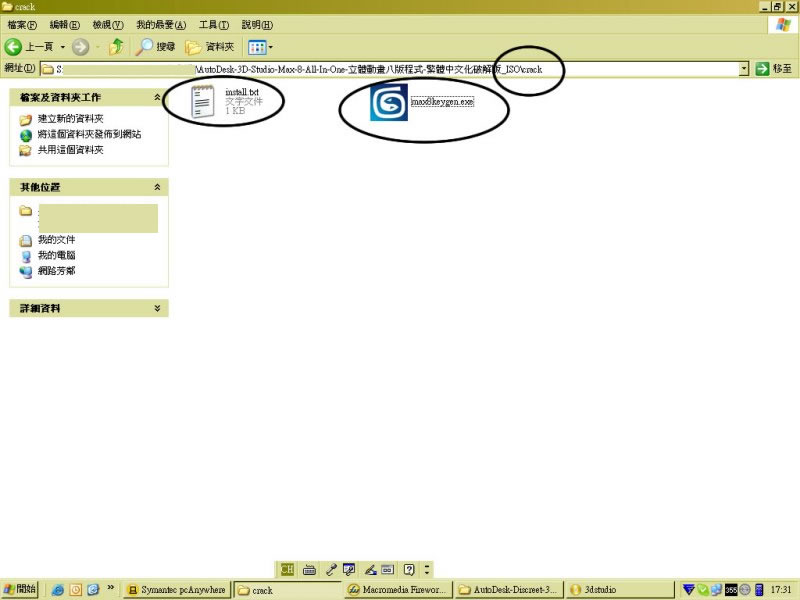Image resolution: width=800 pixels, height=600 pixels.
Task: Click the Views toolbar icon
Action: point(256,47)
